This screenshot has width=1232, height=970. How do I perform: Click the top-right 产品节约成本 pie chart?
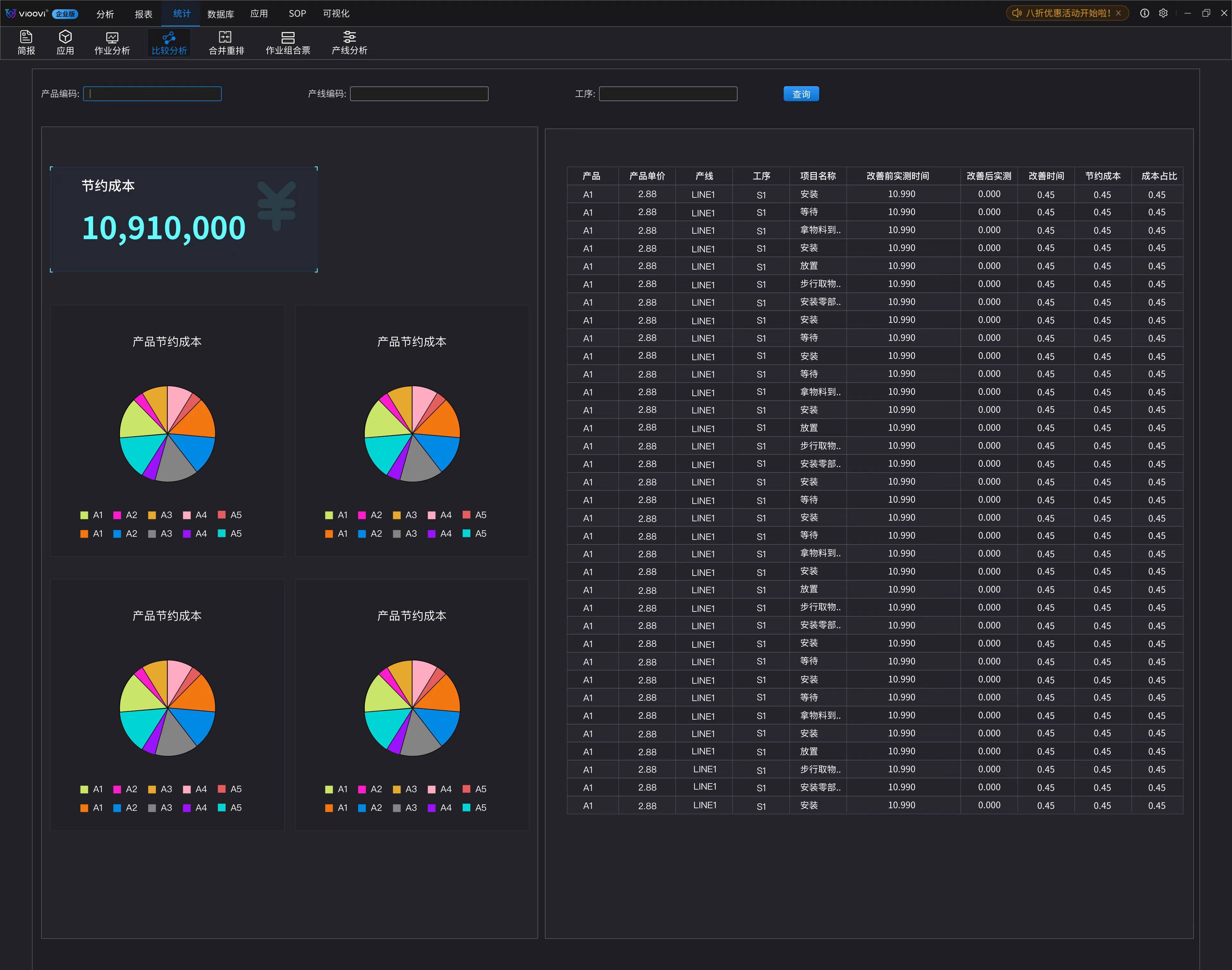[x=412, y=434]
